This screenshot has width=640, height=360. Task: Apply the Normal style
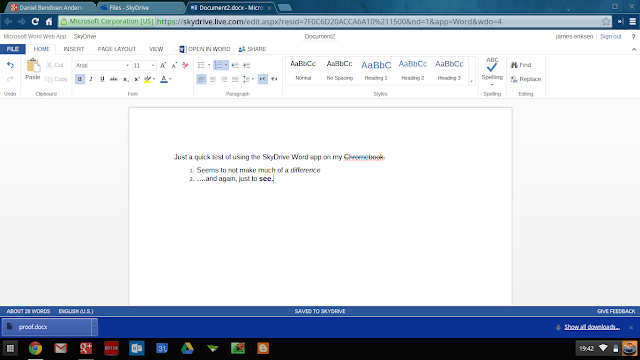[303, 70]
